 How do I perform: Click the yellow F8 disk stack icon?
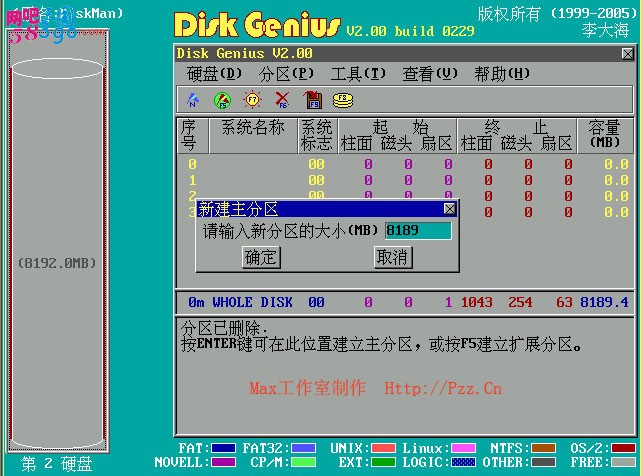click(x=343, y=100)
